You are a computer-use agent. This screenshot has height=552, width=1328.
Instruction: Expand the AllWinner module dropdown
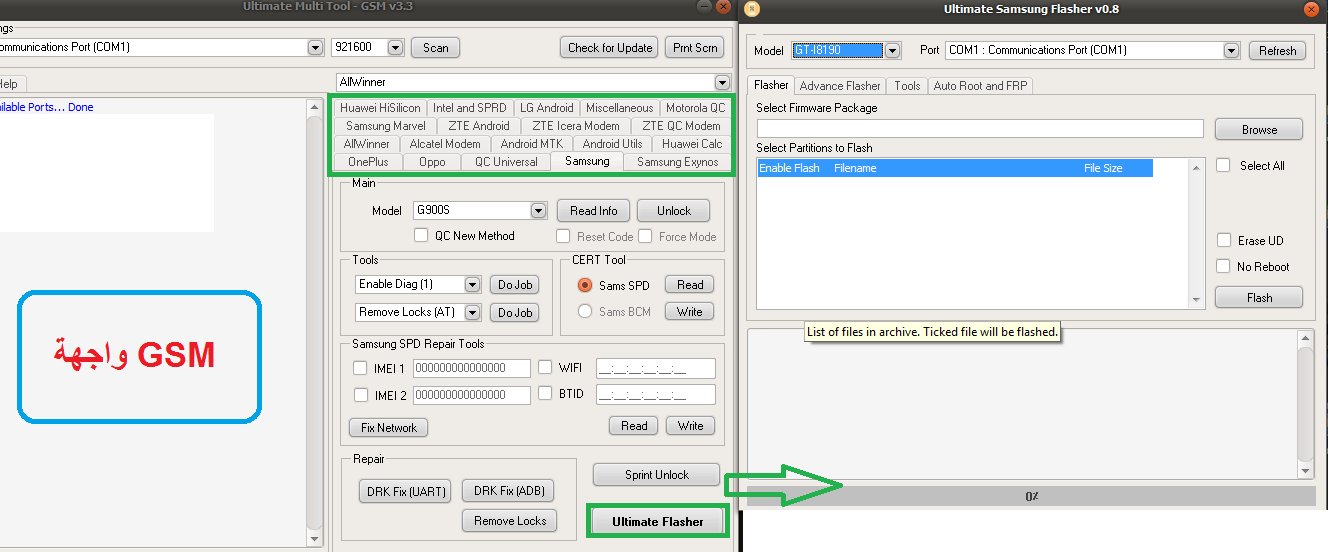click(x=722, y=82)
